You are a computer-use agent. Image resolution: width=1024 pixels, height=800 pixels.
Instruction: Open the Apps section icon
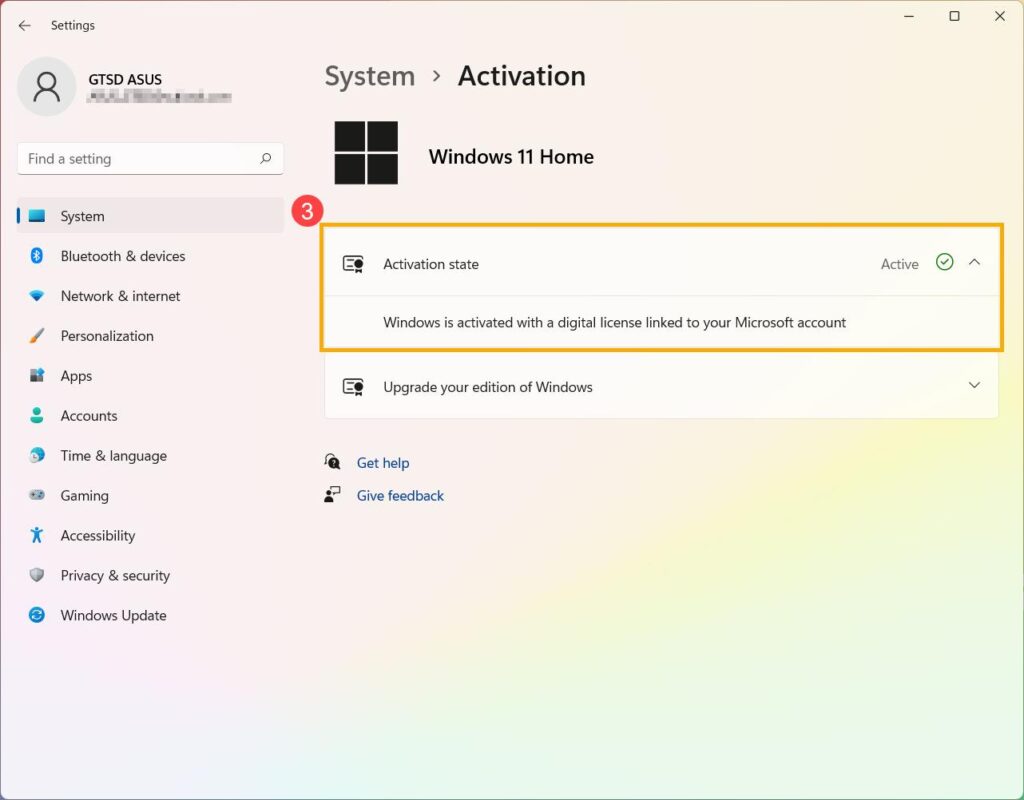[x=35, y=376]
